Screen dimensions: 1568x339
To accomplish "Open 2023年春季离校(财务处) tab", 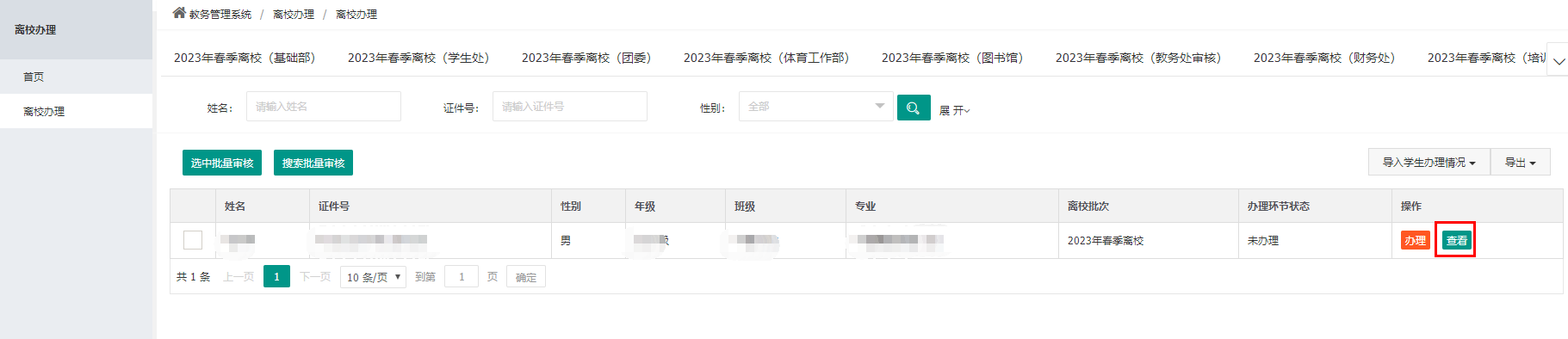I will (1324, 58).
